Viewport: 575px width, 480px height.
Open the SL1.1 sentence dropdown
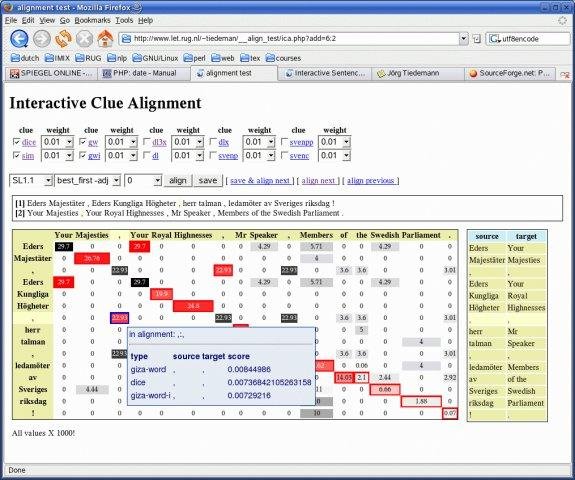[31, 180]
